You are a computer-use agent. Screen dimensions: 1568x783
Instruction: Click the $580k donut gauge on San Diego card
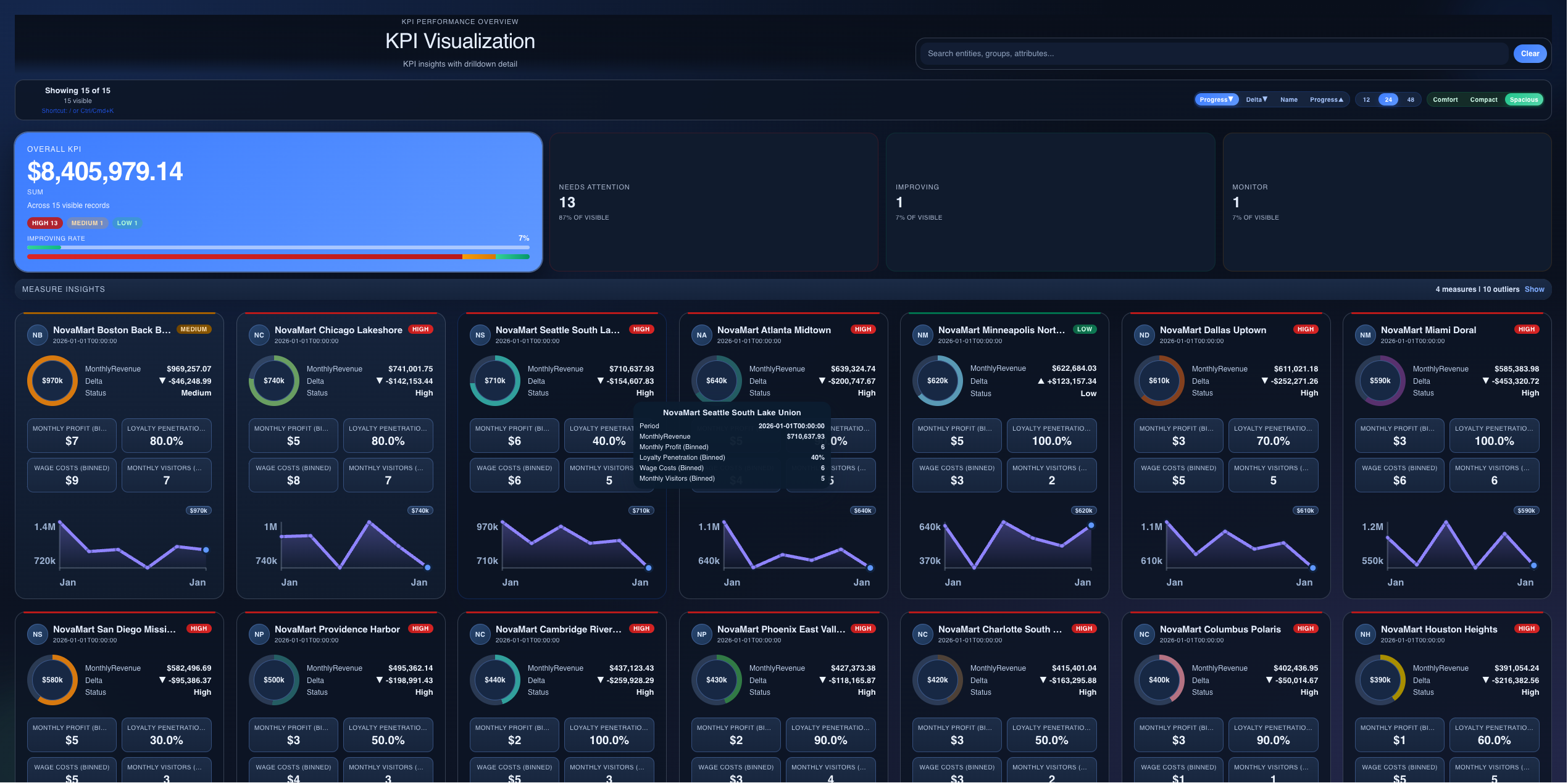click(52, 680)
